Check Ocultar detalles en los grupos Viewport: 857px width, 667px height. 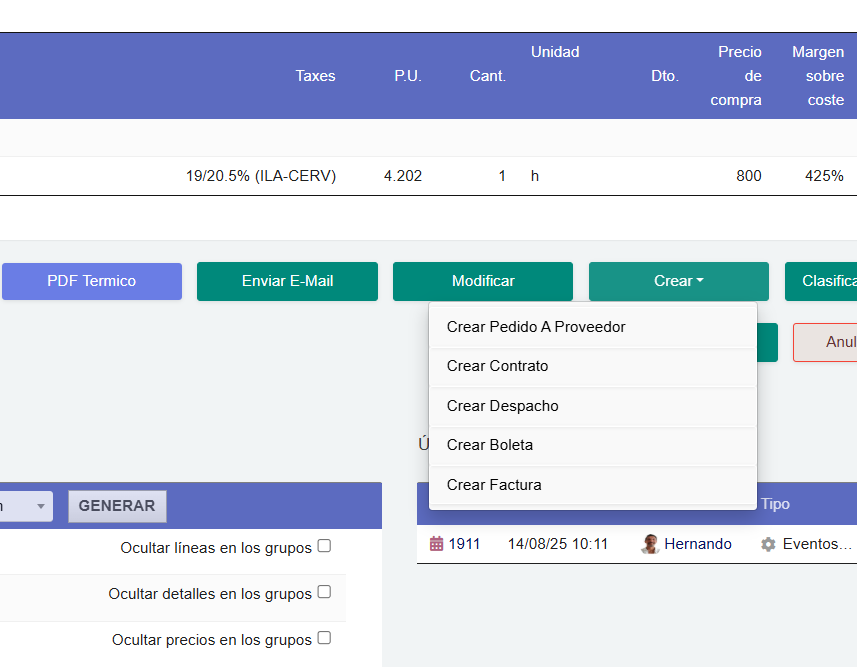[323, 591]
